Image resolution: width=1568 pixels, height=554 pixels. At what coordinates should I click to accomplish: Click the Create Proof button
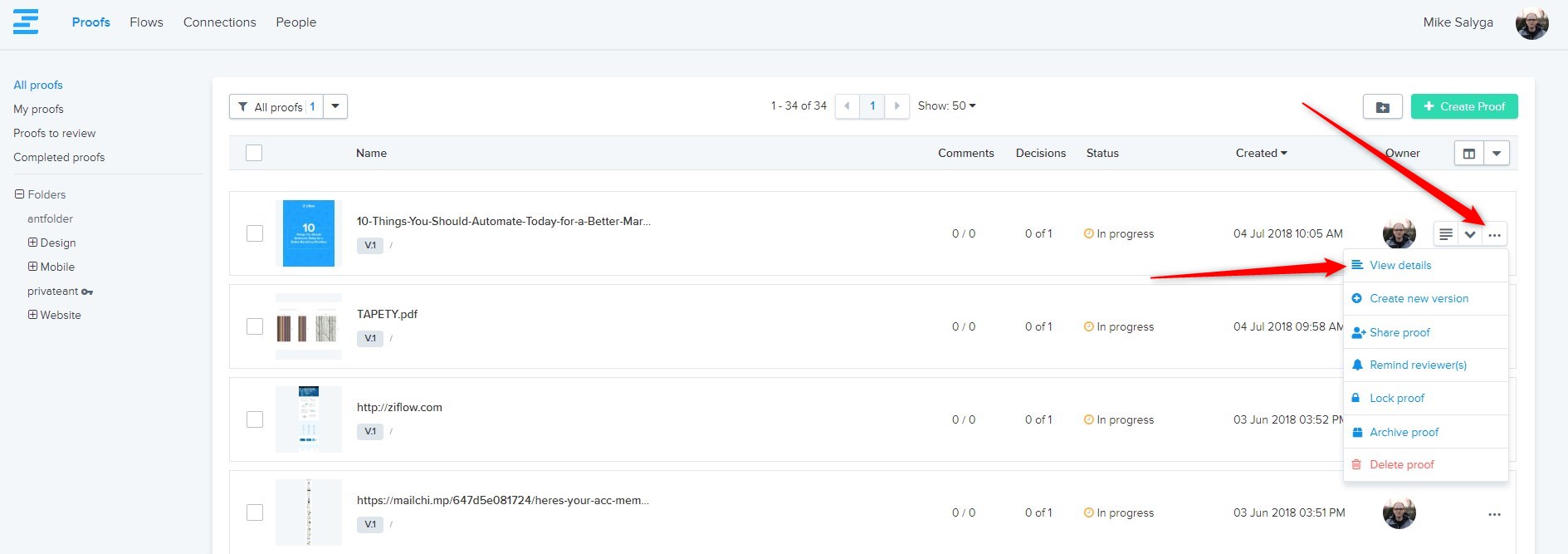click(x=1463, y=106)
